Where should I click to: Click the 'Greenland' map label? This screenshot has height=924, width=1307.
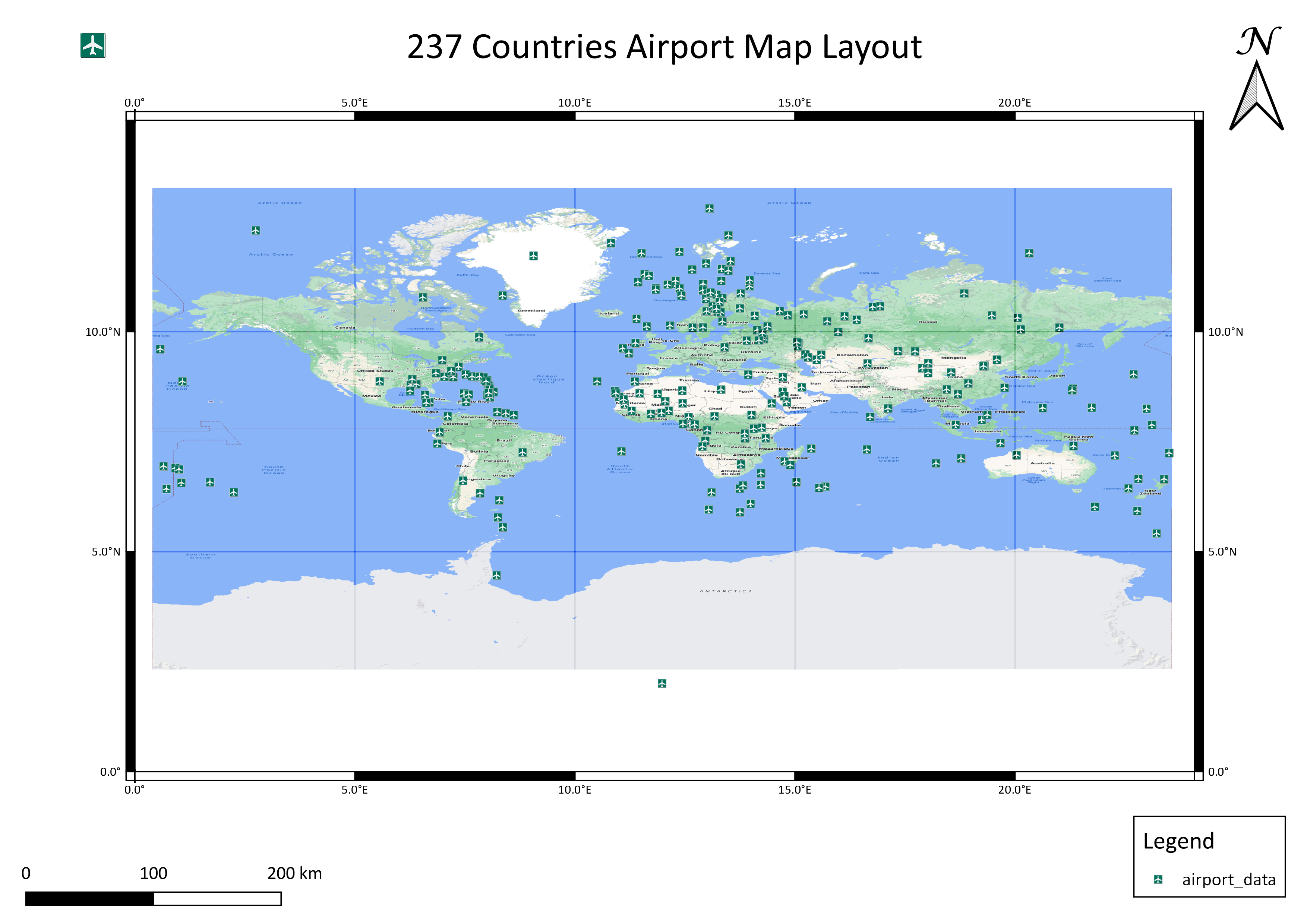tap(531, 311)
